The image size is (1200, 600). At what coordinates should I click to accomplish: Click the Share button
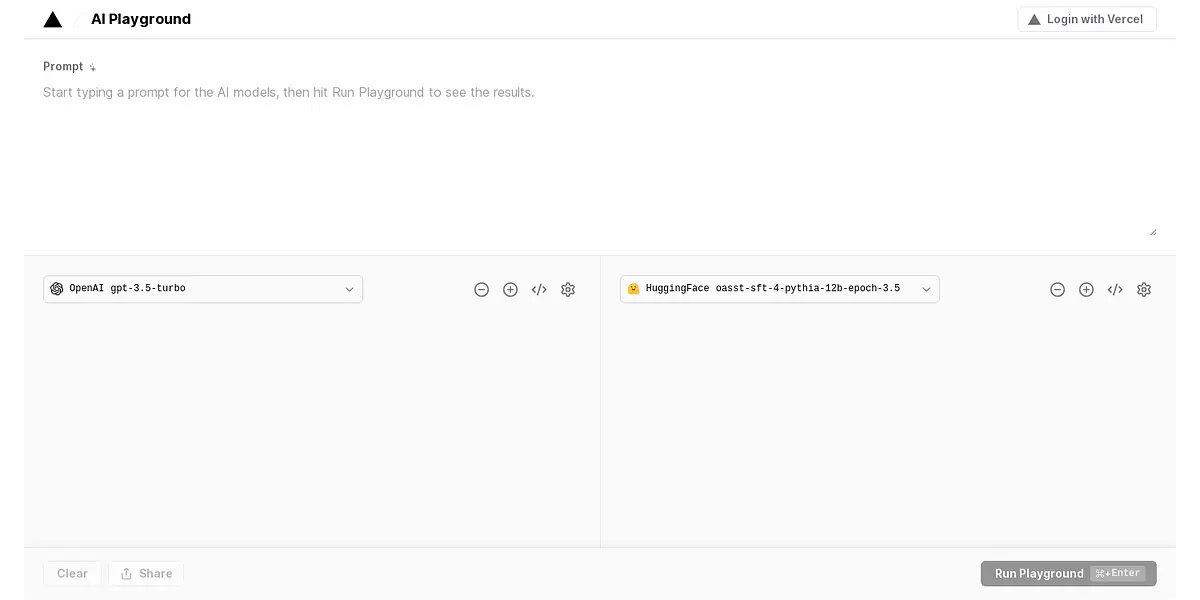tap(146, 573)
